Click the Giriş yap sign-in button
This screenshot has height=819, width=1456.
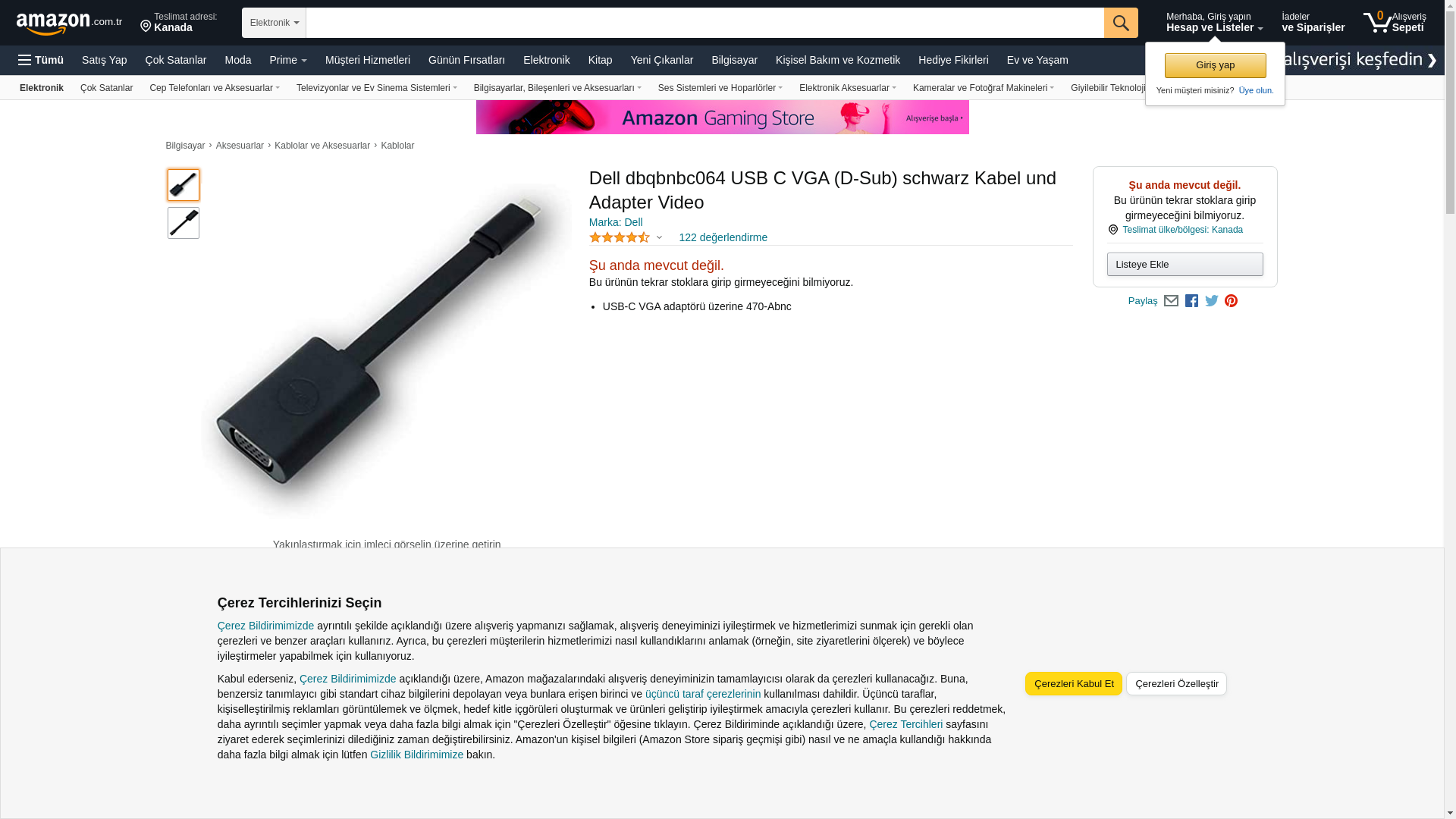coord(1215,65)
